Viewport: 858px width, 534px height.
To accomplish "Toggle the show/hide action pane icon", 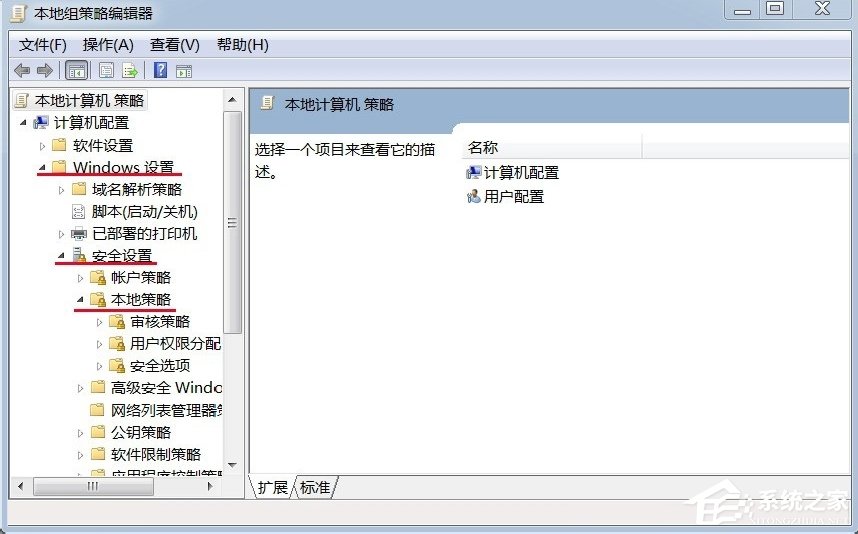I will point(183,70).
